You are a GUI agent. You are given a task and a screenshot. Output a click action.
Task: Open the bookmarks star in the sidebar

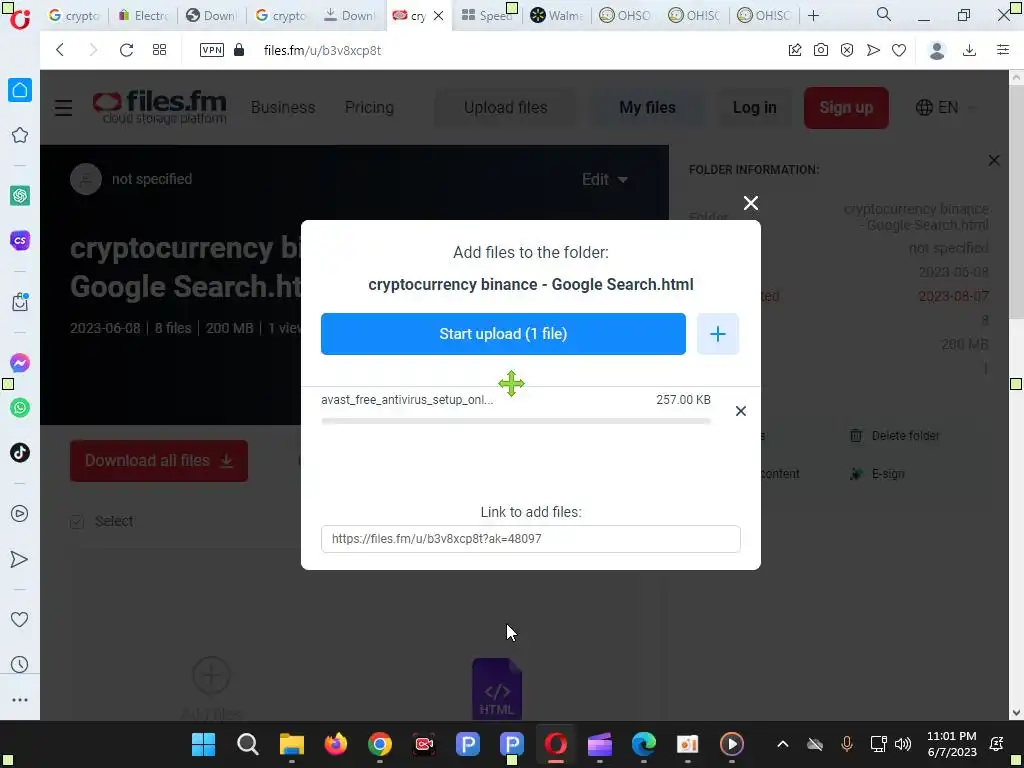pos(20,135)
